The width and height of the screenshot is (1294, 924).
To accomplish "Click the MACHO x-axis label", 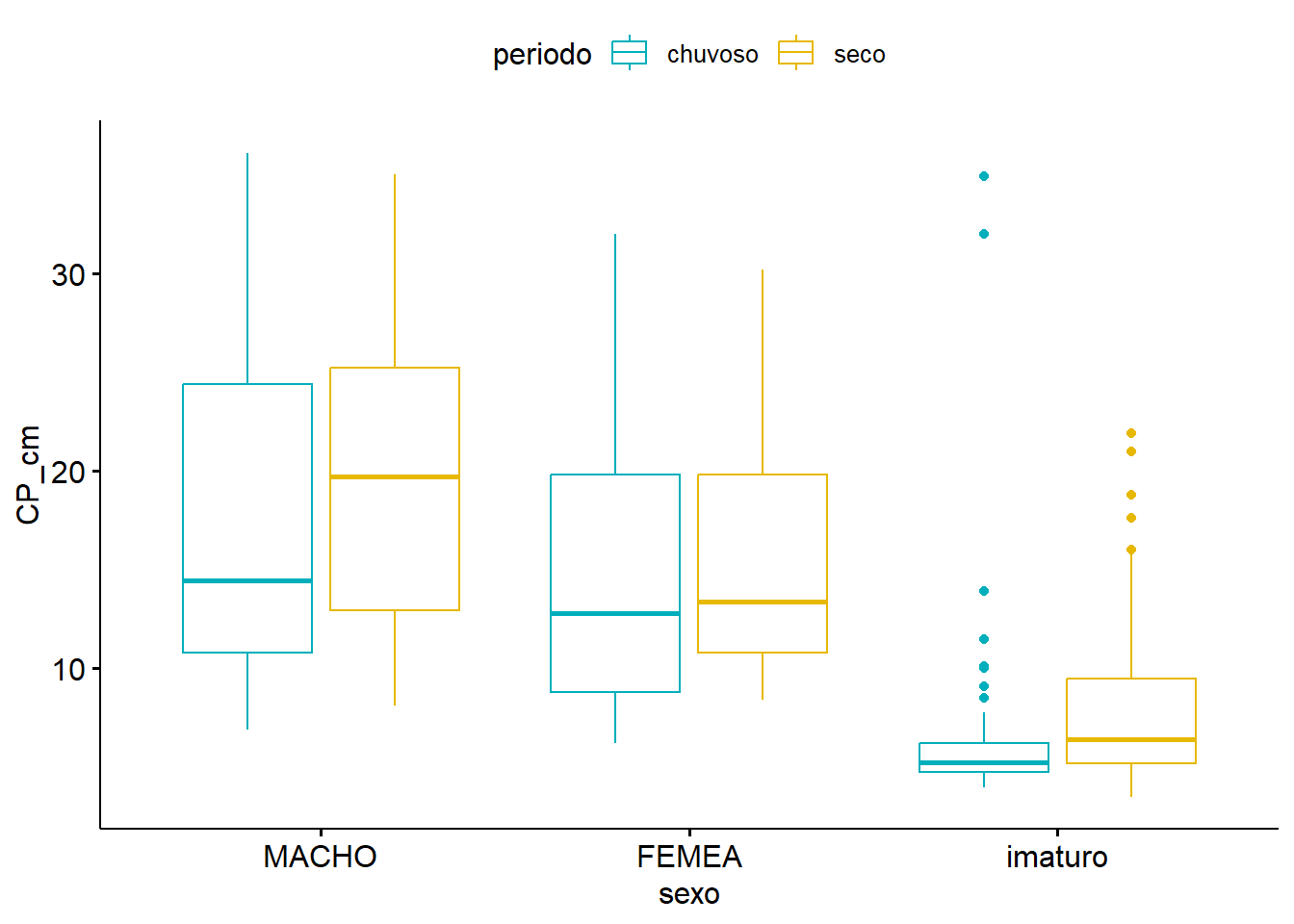I will [320, 857].
